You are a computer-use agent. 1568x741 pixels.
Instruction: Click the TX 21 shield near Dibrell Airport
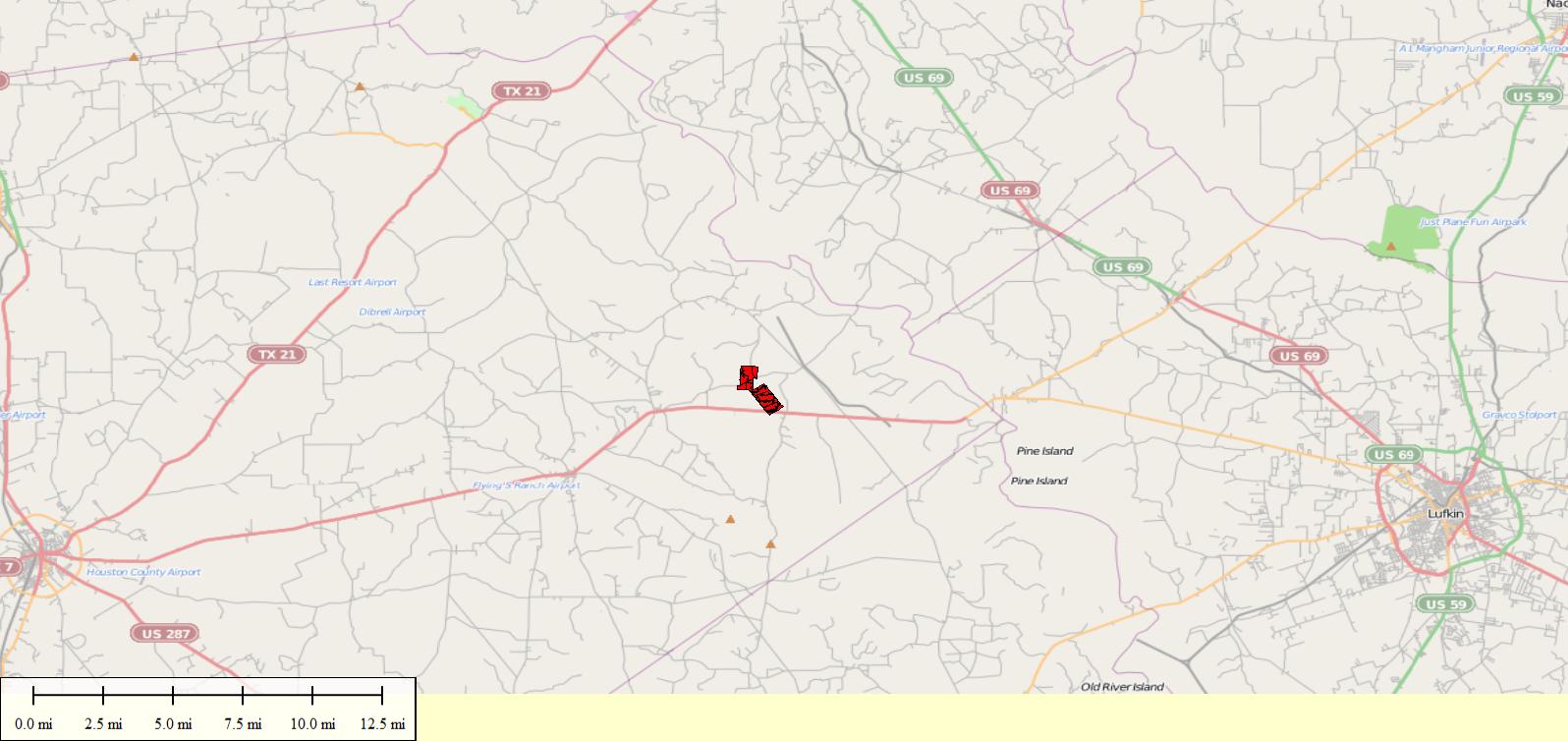(276, 354)
